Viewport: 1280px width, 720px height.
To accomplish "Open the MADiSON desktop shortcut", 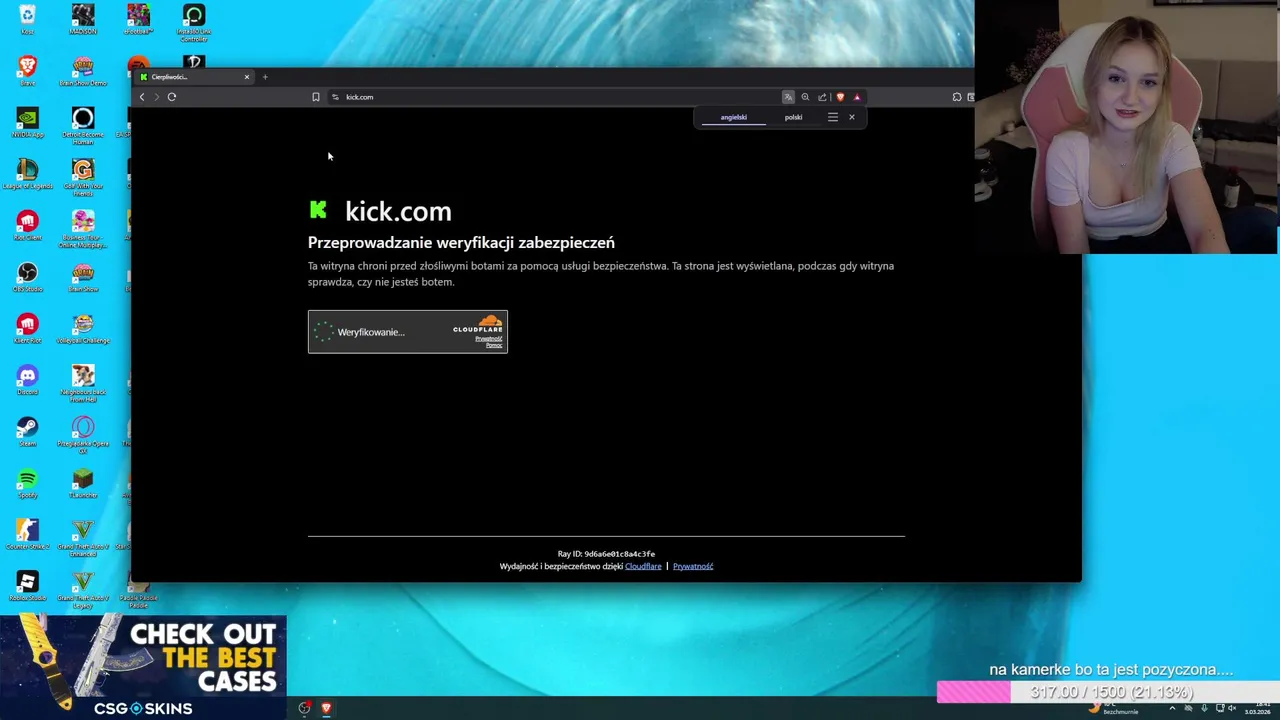I will (x=83, y=20).
